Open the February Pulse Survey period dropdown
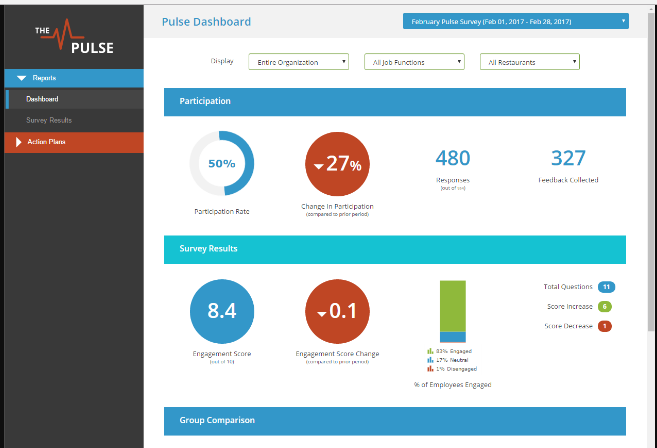Image resolution: width=657 pixels, height=448 pixels. (x=515, y=20)
